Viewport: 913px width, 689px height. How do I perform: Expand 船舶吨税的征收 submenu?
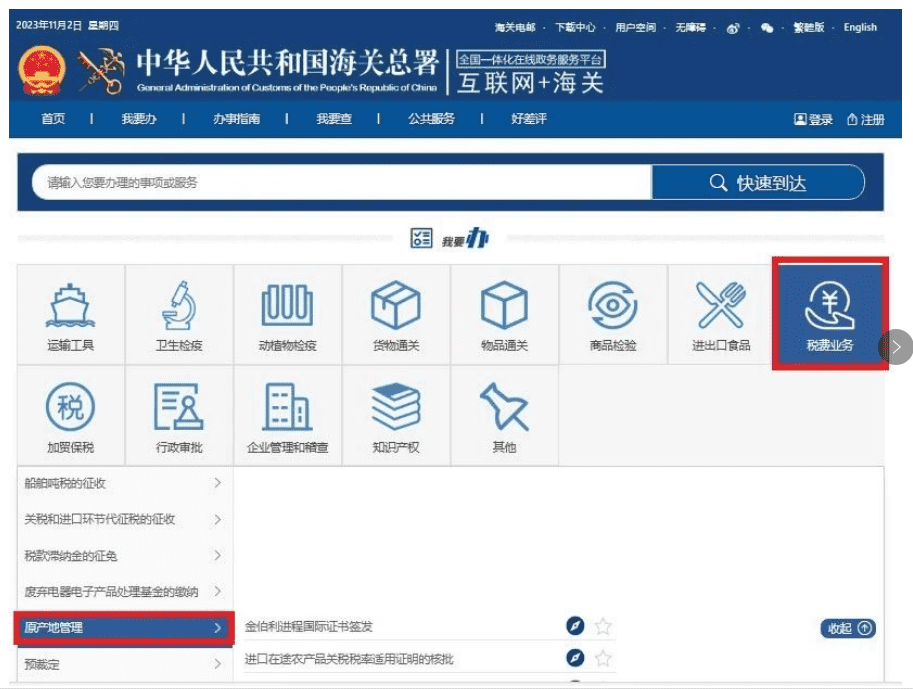(x=123, y=483)
